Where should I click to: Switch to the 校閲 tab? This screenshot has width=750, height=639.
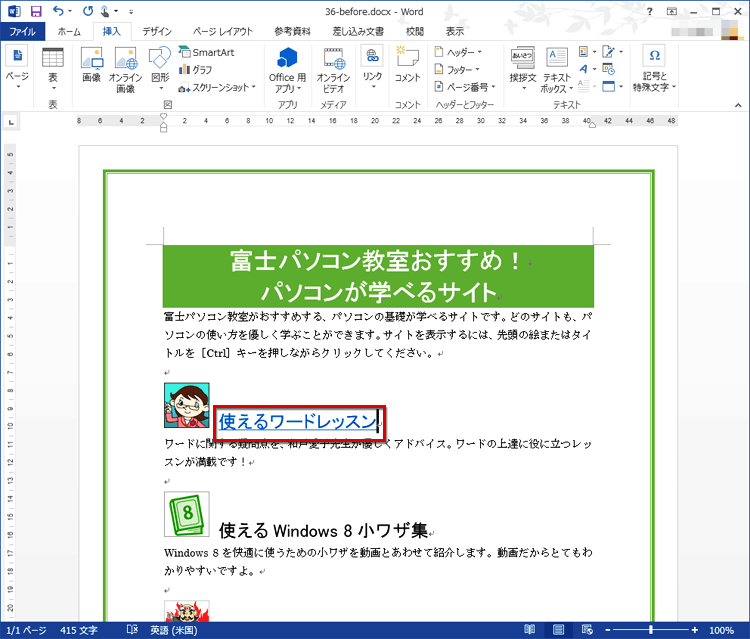point(415,32)
